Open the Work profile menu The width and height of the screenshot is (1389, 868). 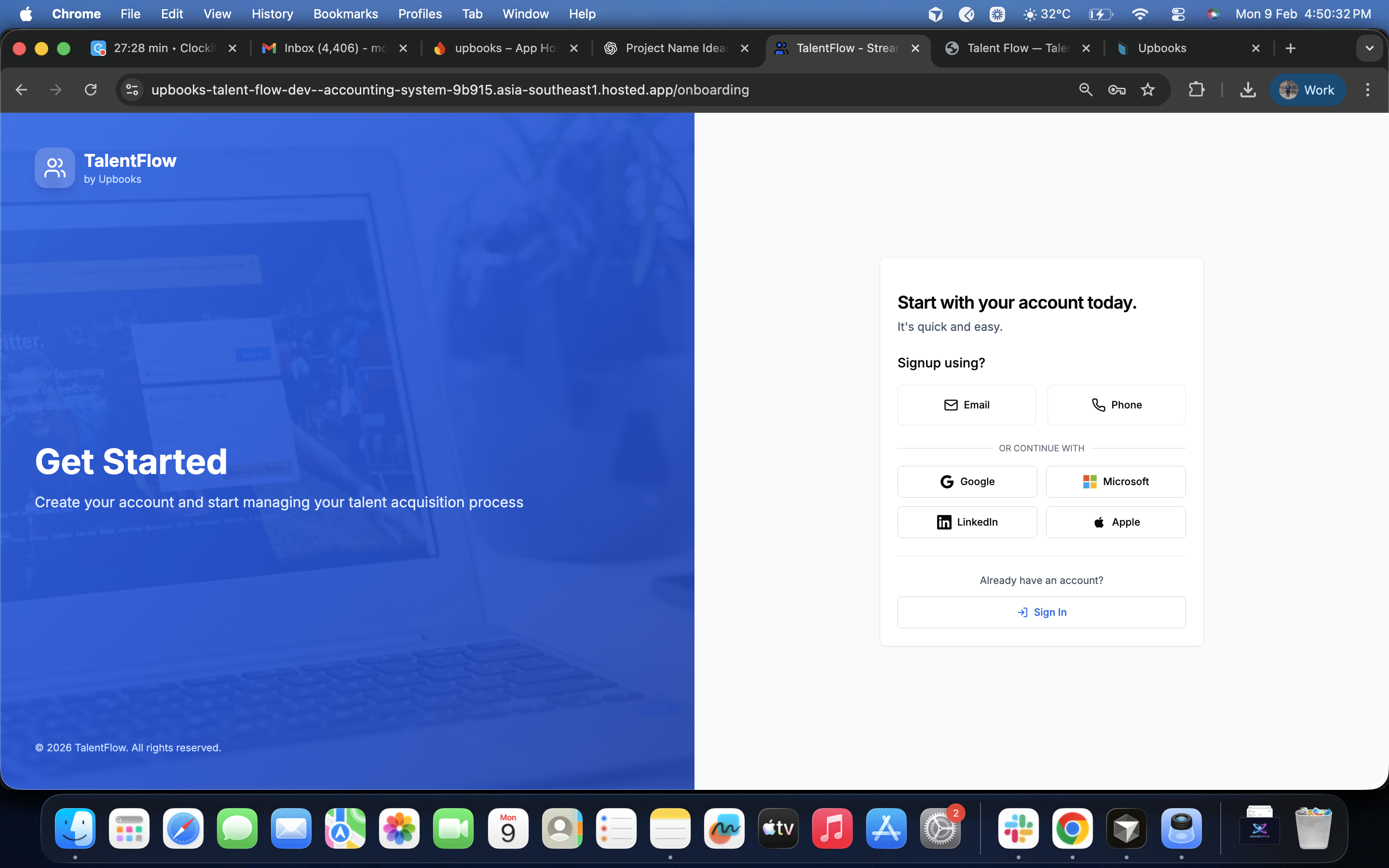click(1308, 90)
